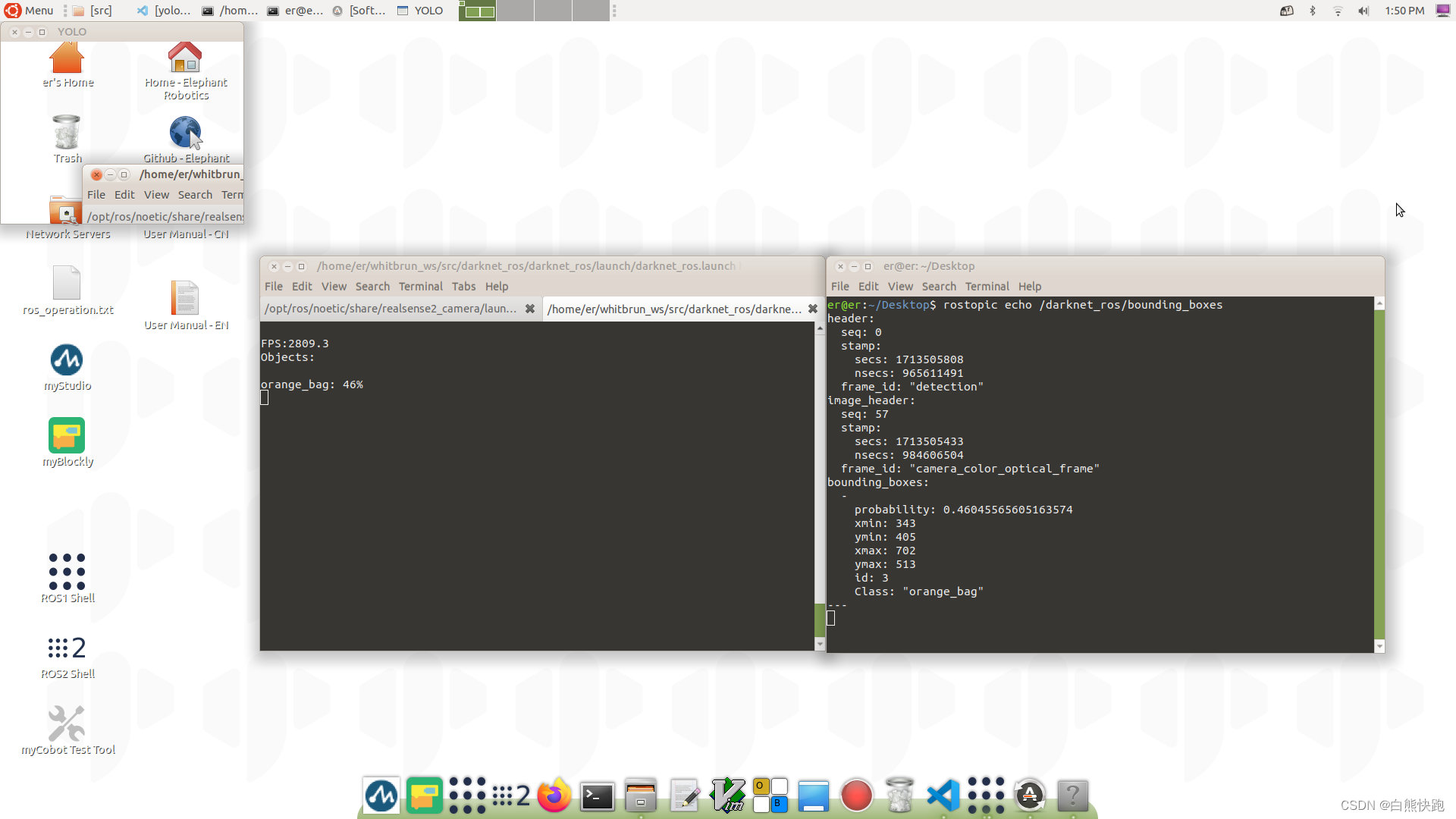Switch to the realsense2_camera launch tab
Screen dimensions: 1456x819
389,309
